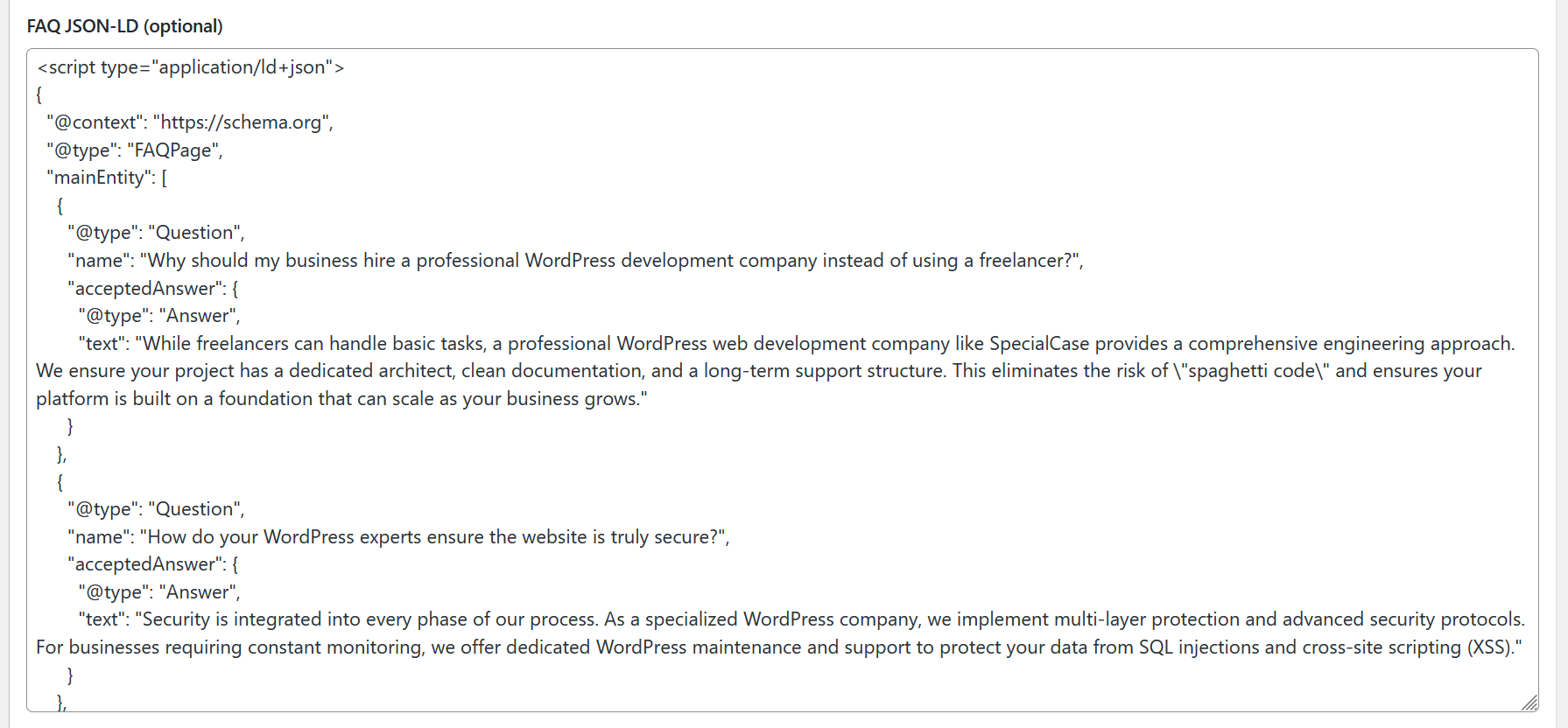Click the first "@type": "Answer" line

click(x=158, y=316)
